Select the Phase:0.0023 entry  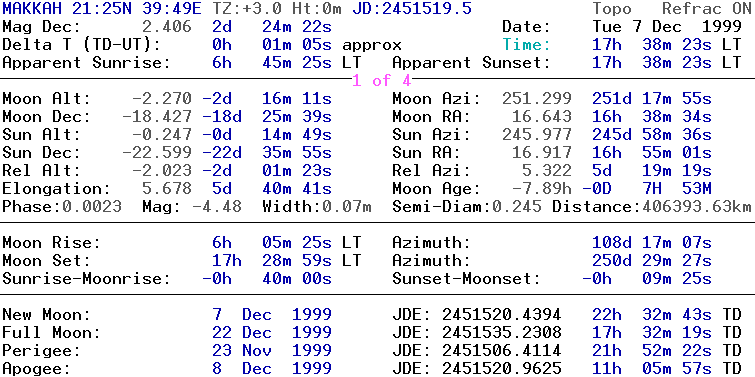coord(62,207)
